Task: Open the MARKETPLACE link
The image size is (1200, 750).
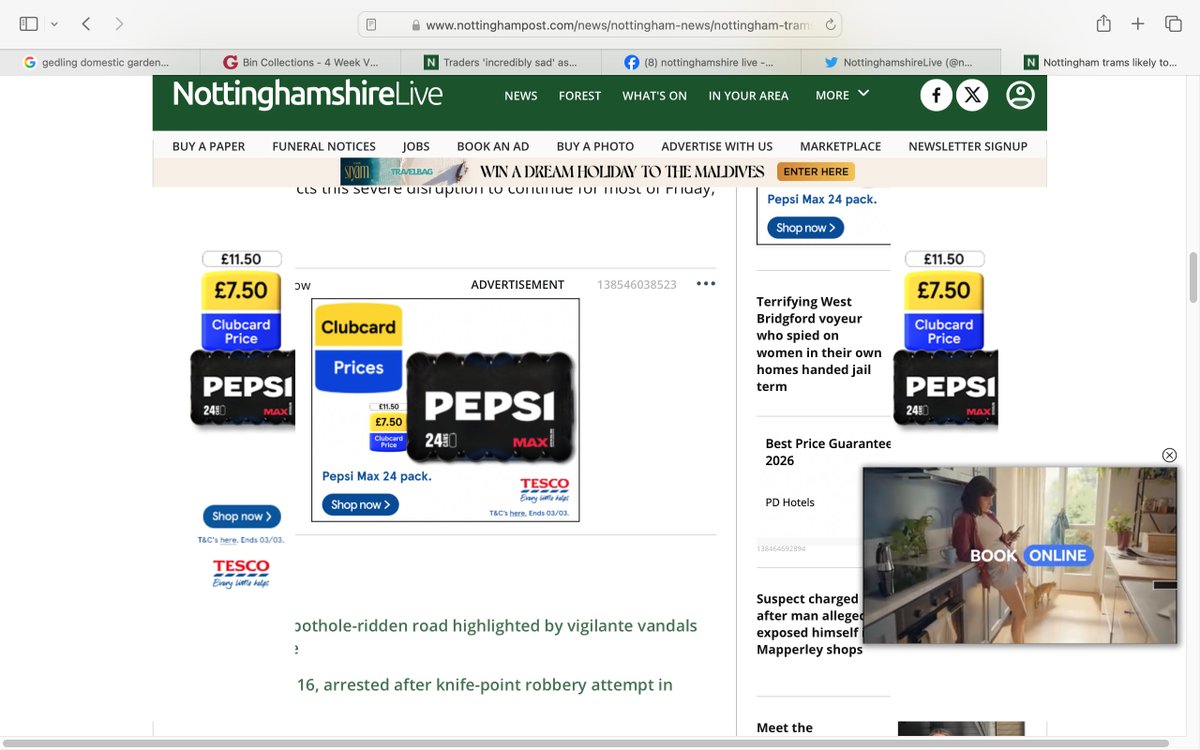Action: (840, 146)
